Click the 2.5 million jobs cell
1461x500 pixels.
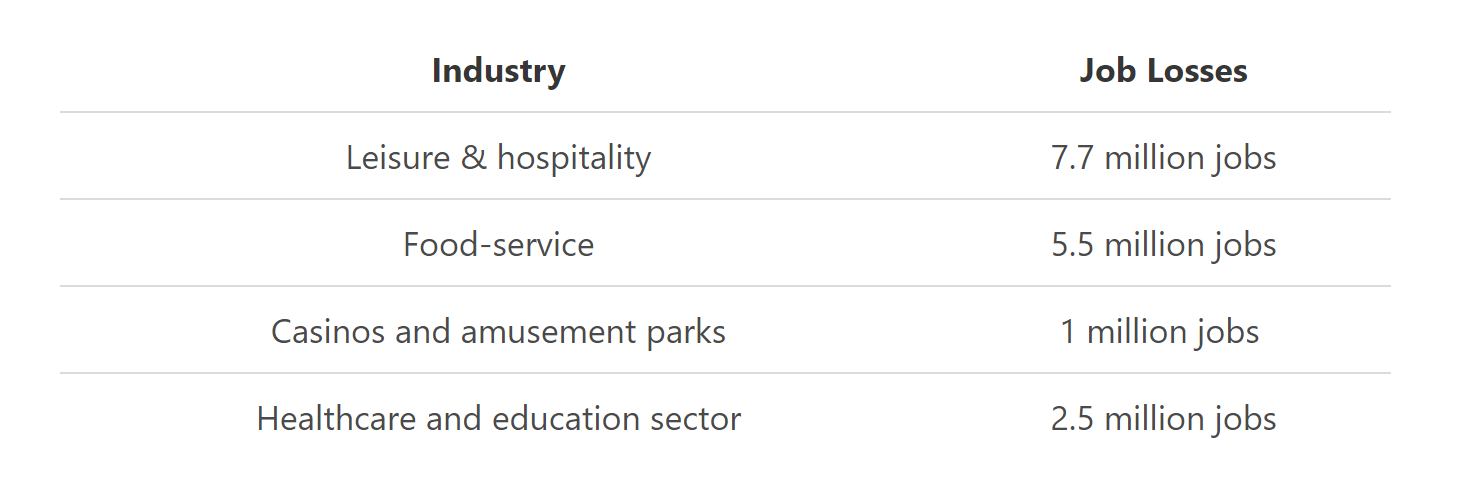coord(1163,419)
